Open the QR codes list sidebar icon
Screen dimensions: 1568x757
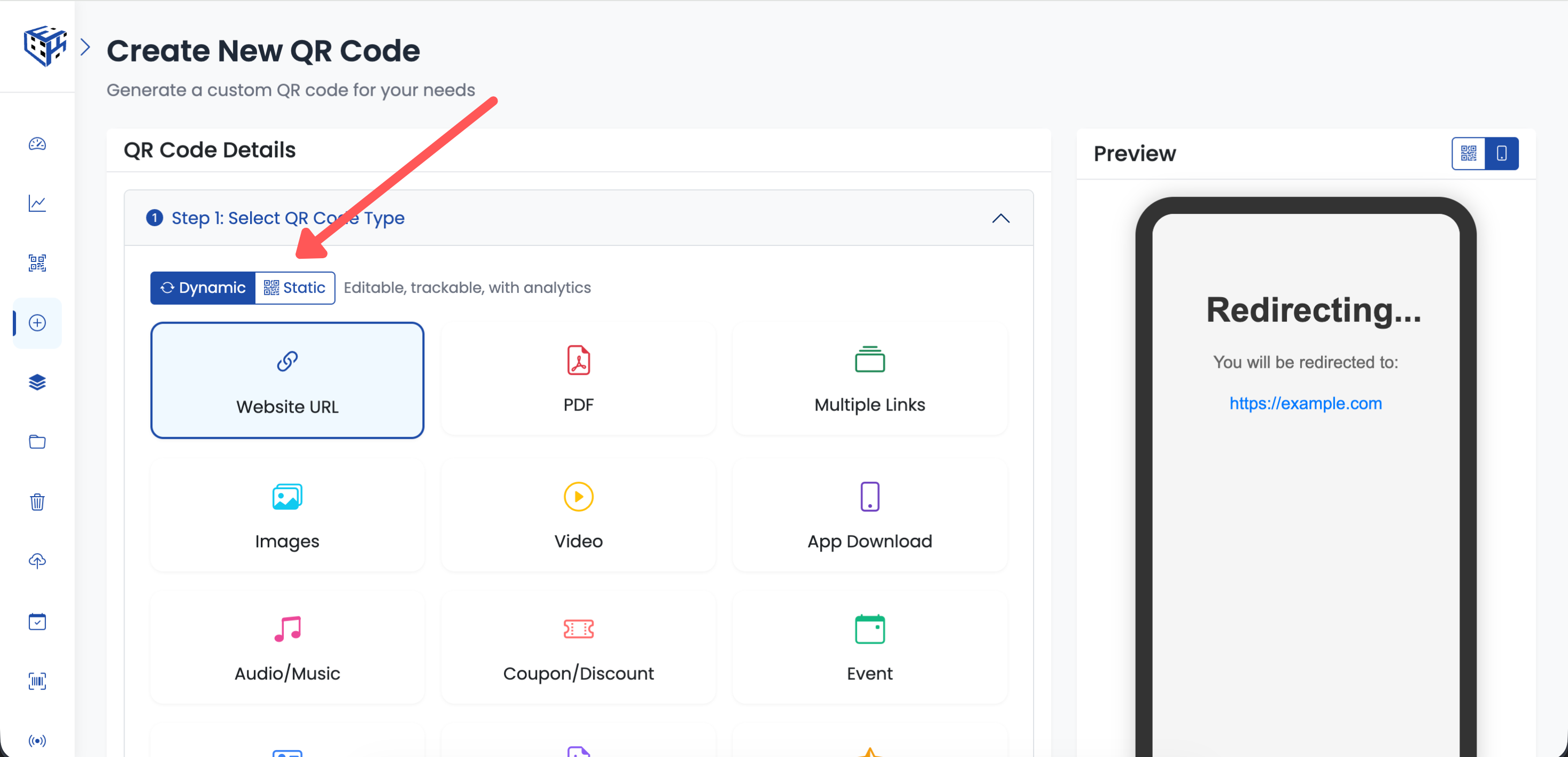(x=37, y=263)
